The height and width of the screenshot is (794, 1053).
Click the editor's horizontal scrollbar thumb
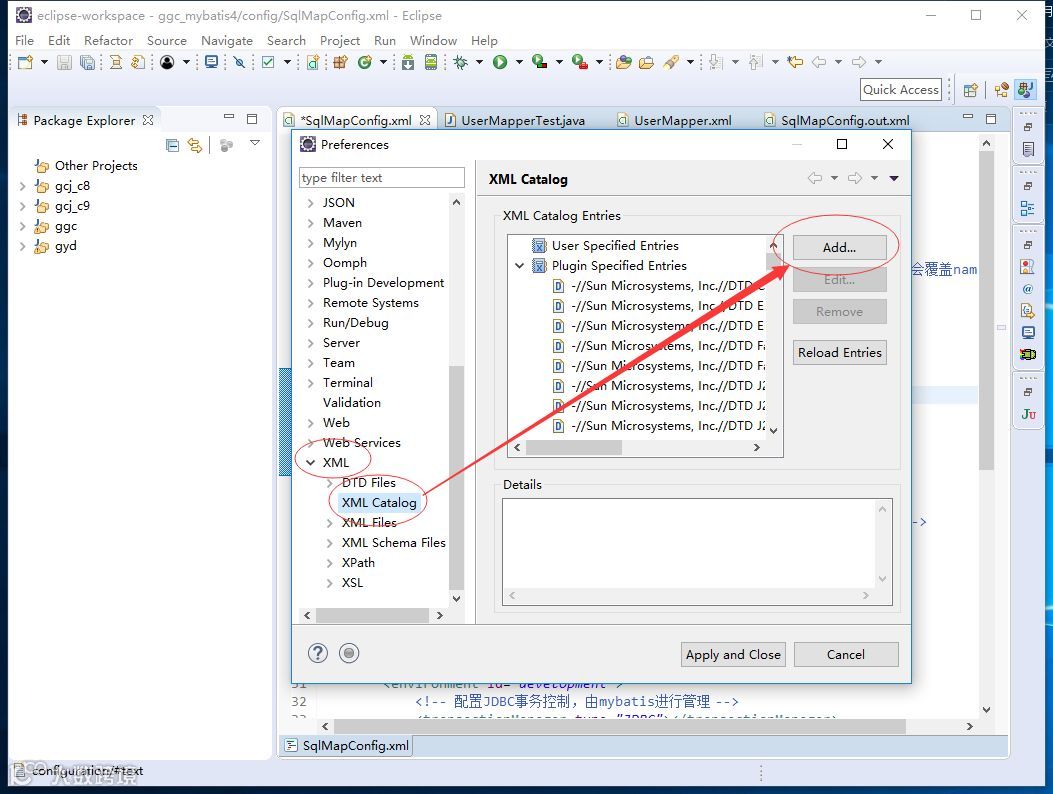[x=620, y=726]
